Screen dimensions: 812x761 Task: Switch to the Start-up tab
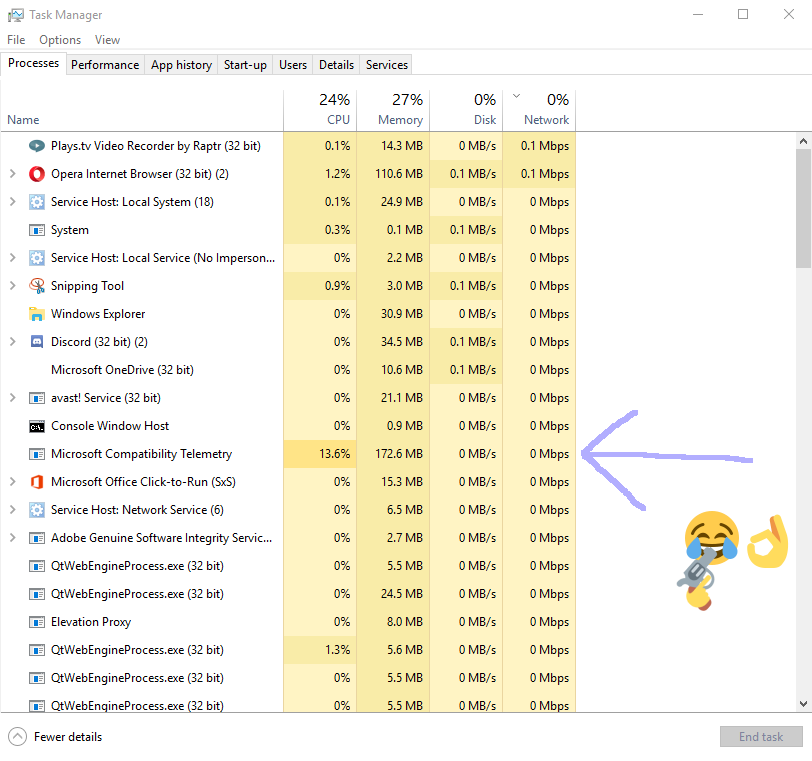pos(245,65)
